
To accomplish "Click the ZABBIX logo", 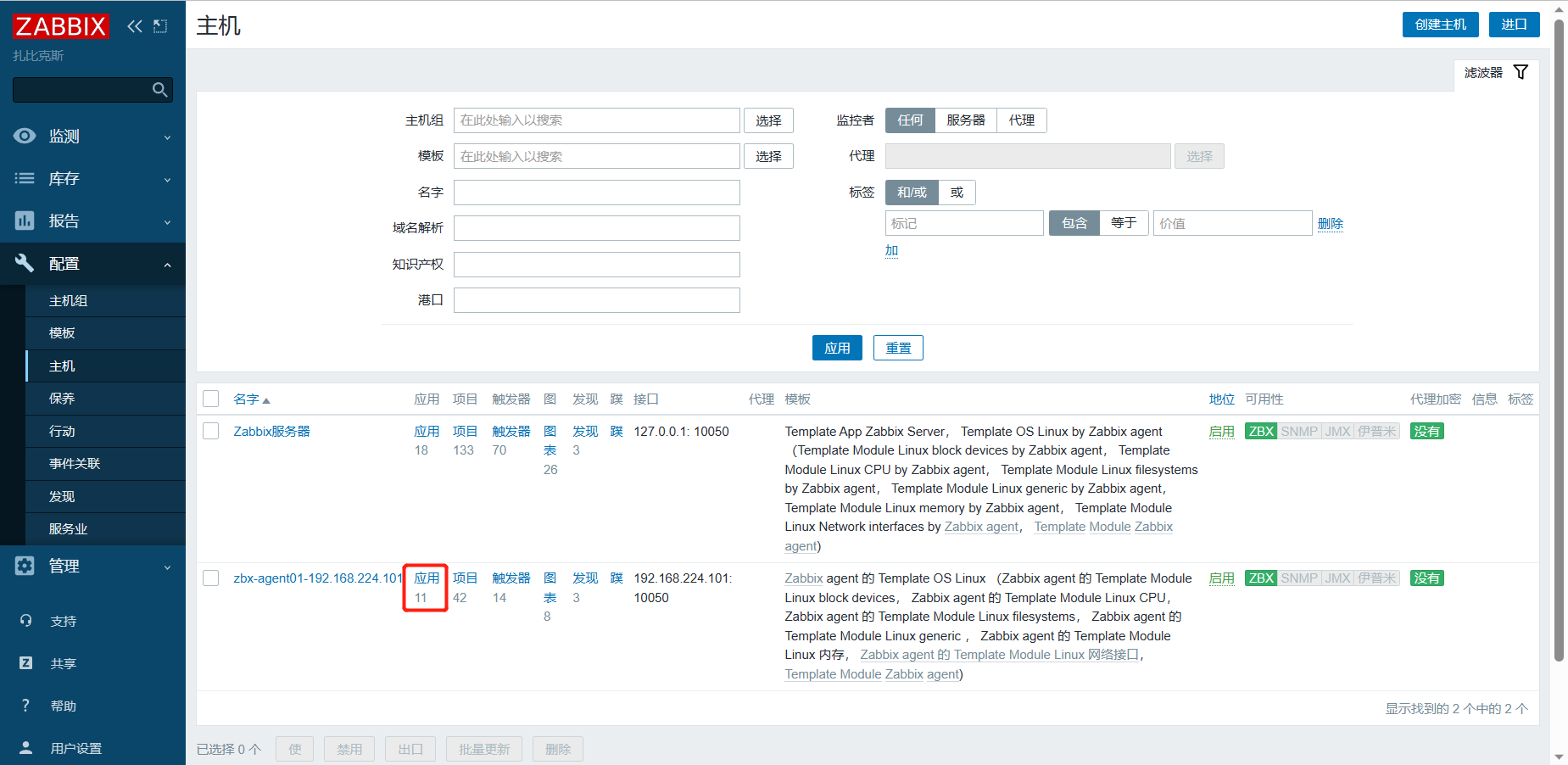I will coord(60,26).
